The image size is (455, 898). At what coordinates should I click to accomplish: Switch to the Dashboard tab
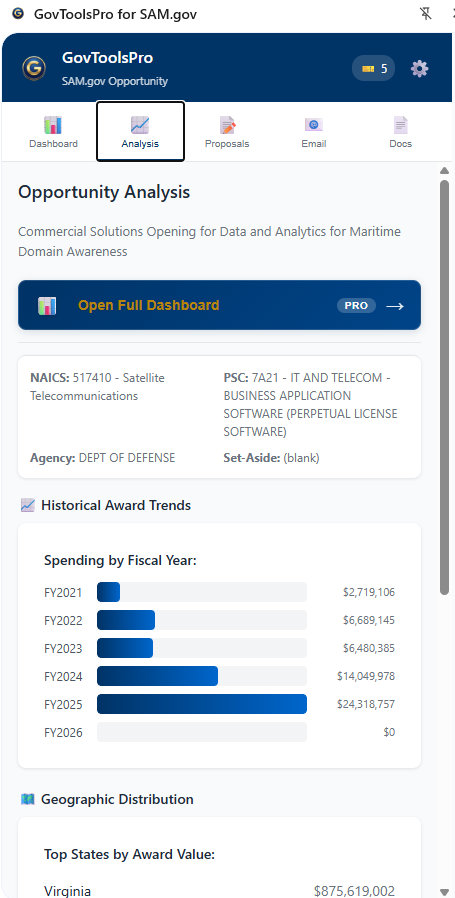coord(53,132)
